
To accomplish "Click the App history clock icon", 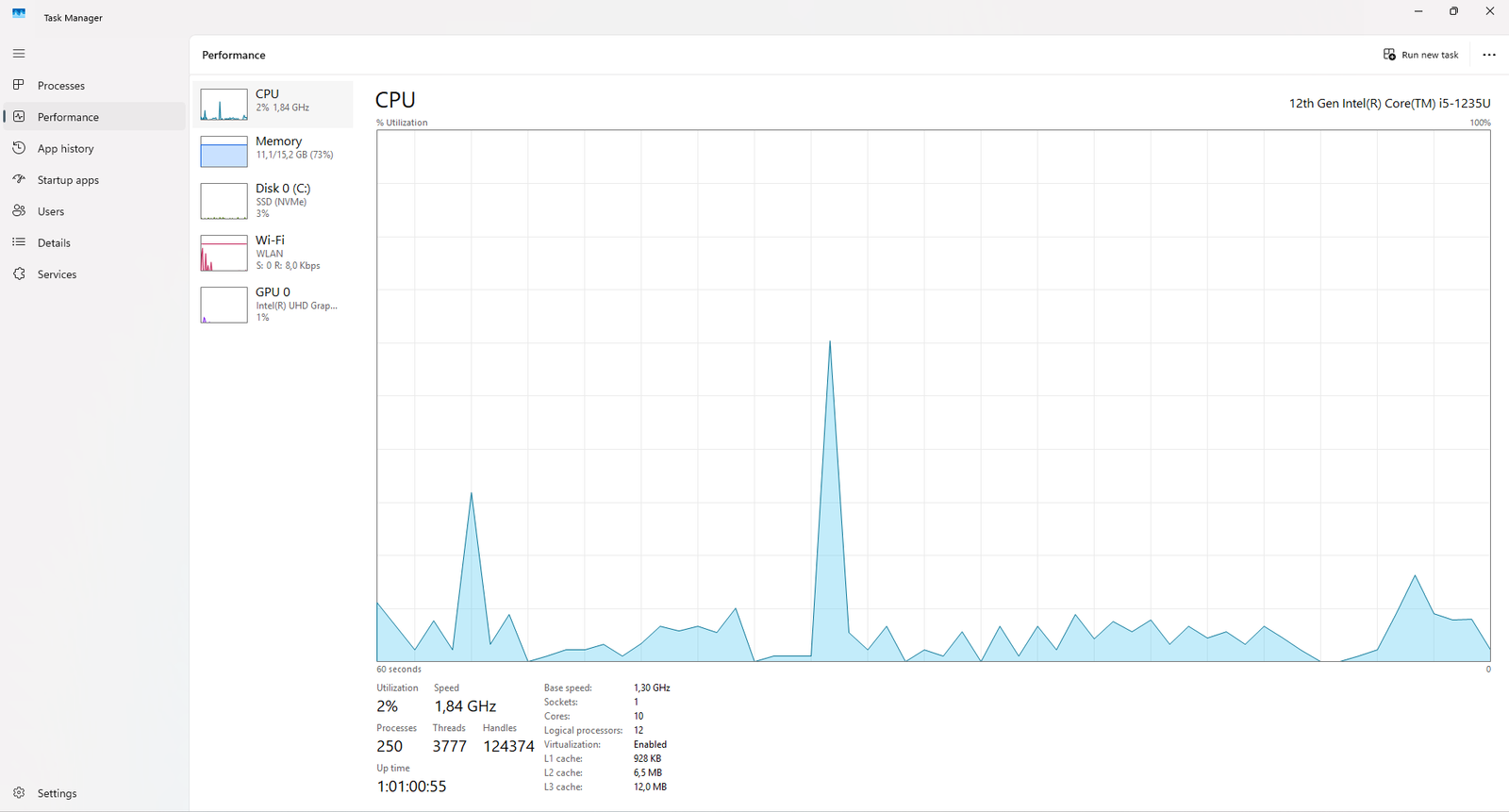I will coord(19,148).
